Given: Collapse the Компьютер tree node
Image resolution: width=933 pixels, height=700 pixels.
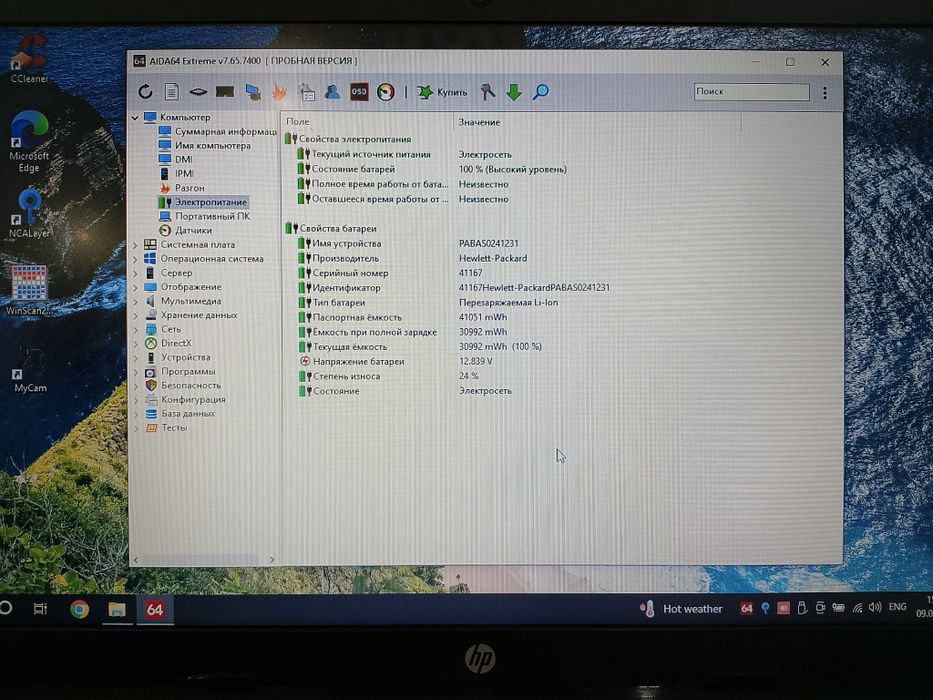Looking at the screenshot, I should pyautogui.click(x=135, y=118).
